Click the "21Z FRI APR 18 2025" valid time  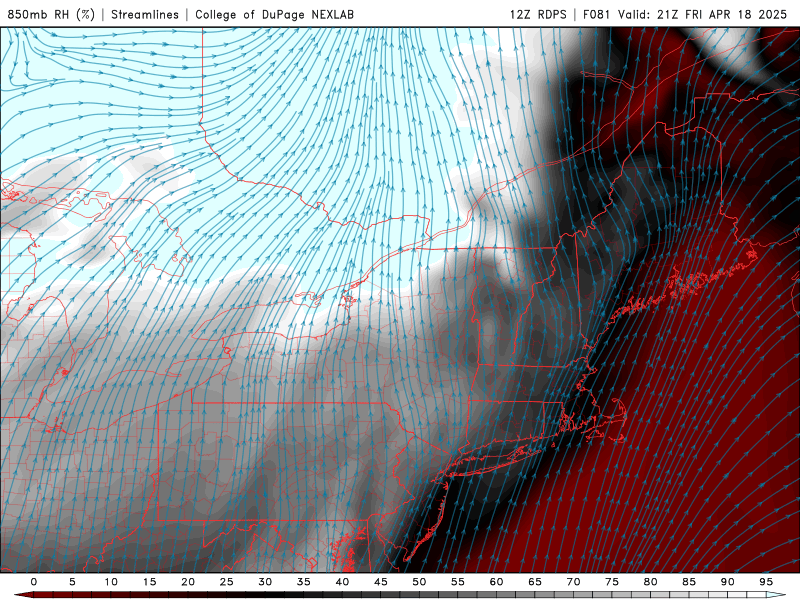(x=722, y=14)
